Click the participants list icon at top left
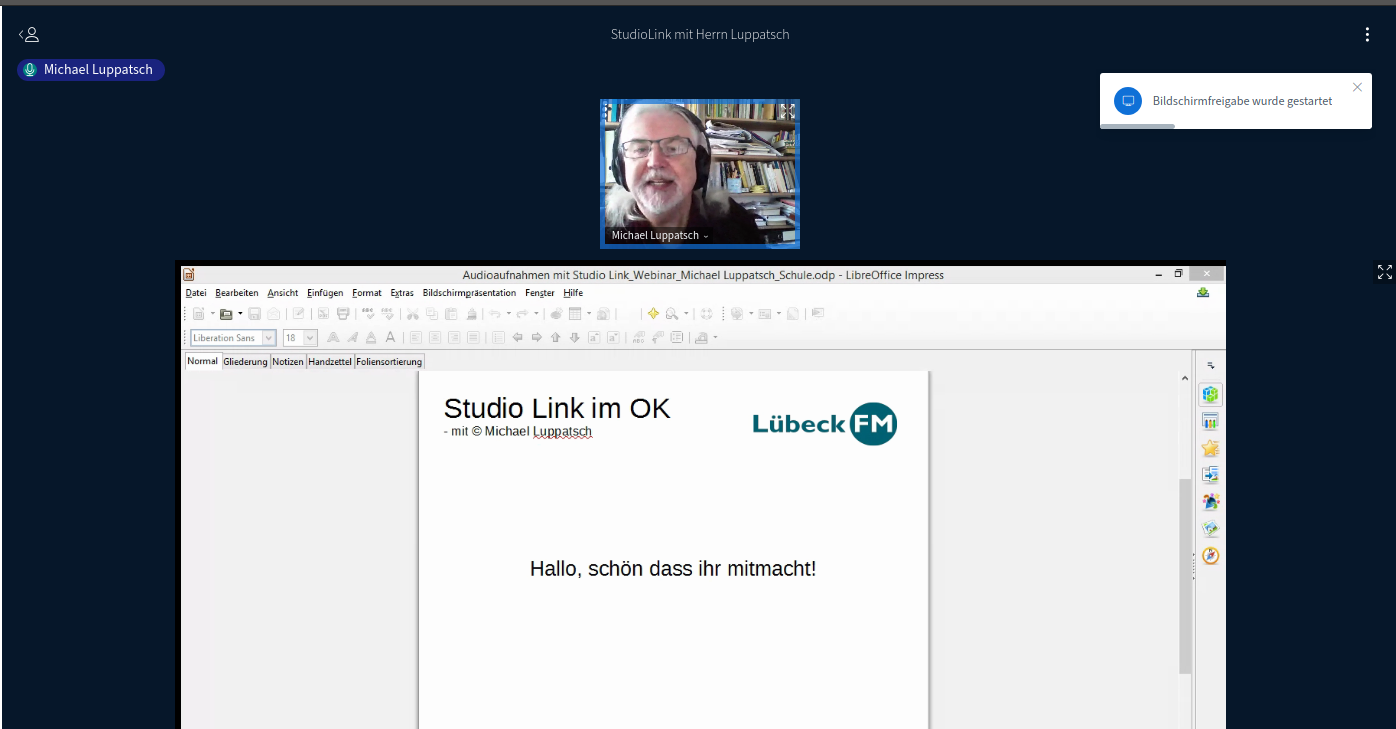Image resolution: width=1396 pixels, height=729 pixels. [x=29, y=35]
